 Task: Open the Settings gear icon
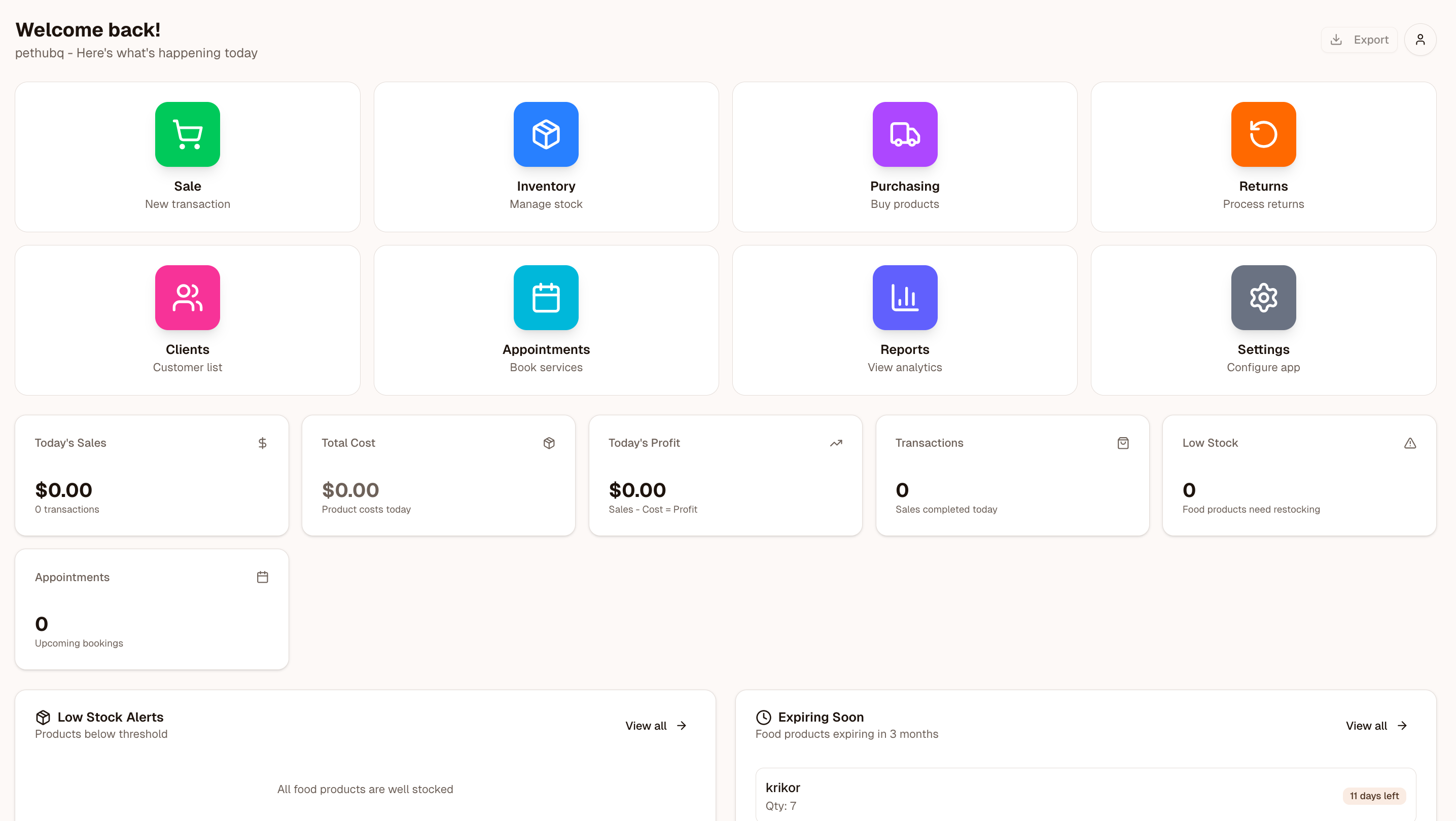click(1263, 297)
